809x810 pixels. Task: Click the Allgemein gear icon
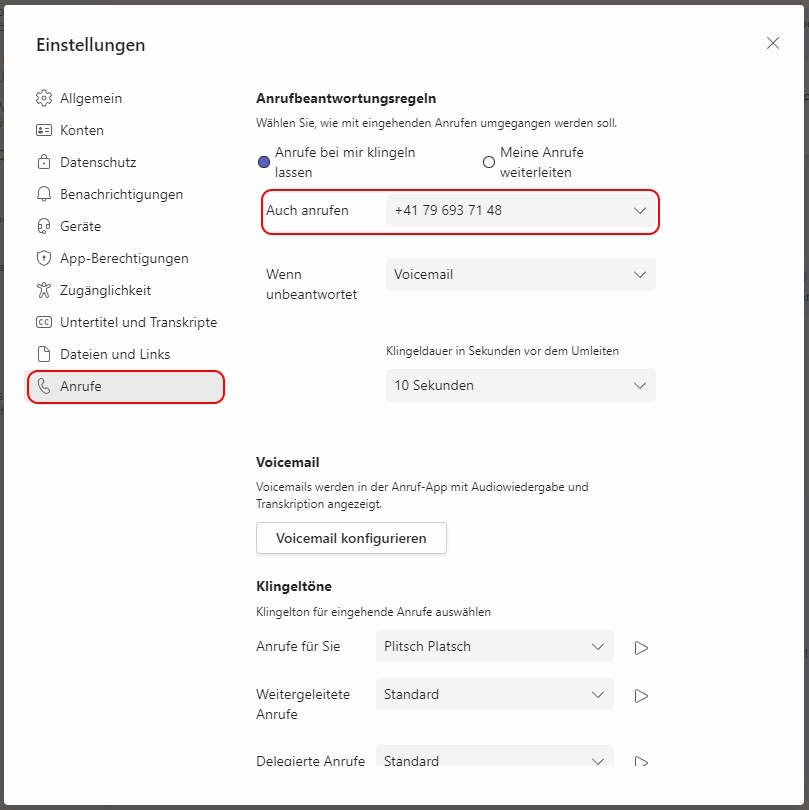(x=44, y=98)
